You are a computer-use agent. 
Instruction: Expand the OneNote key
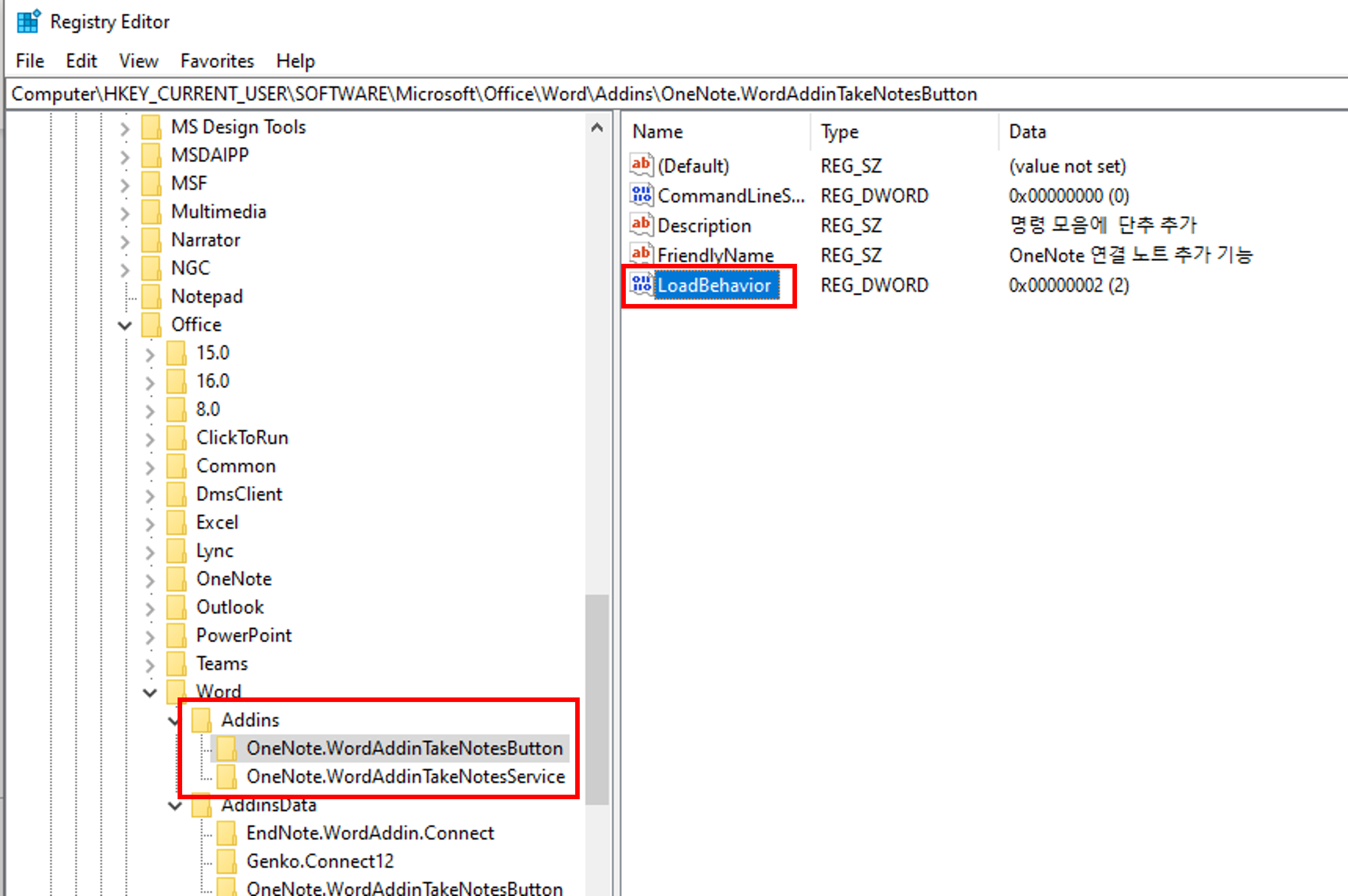[x=150, y=581]
